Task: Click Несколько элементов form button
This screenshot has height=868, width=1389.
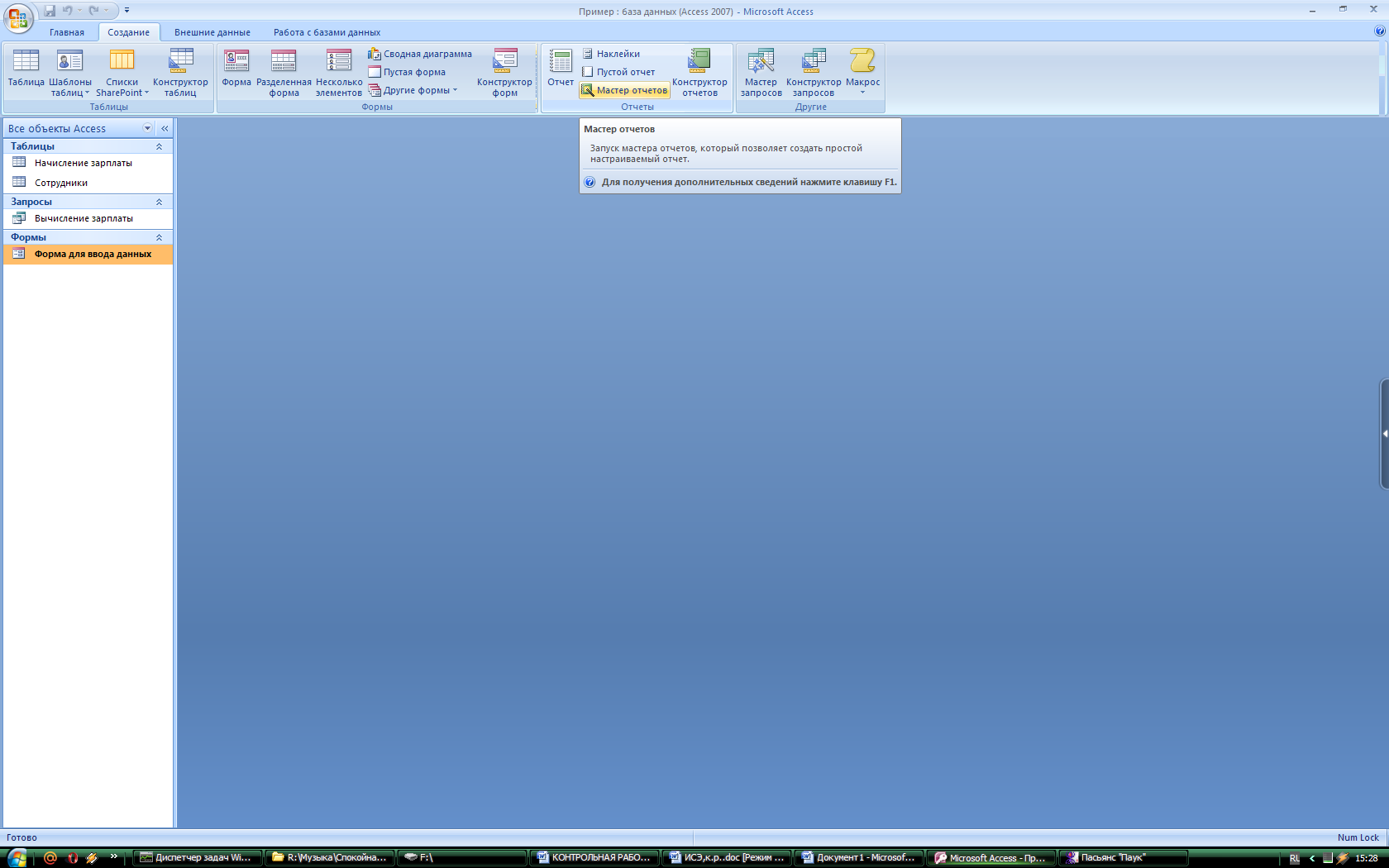Action: (x=339, y=73)
